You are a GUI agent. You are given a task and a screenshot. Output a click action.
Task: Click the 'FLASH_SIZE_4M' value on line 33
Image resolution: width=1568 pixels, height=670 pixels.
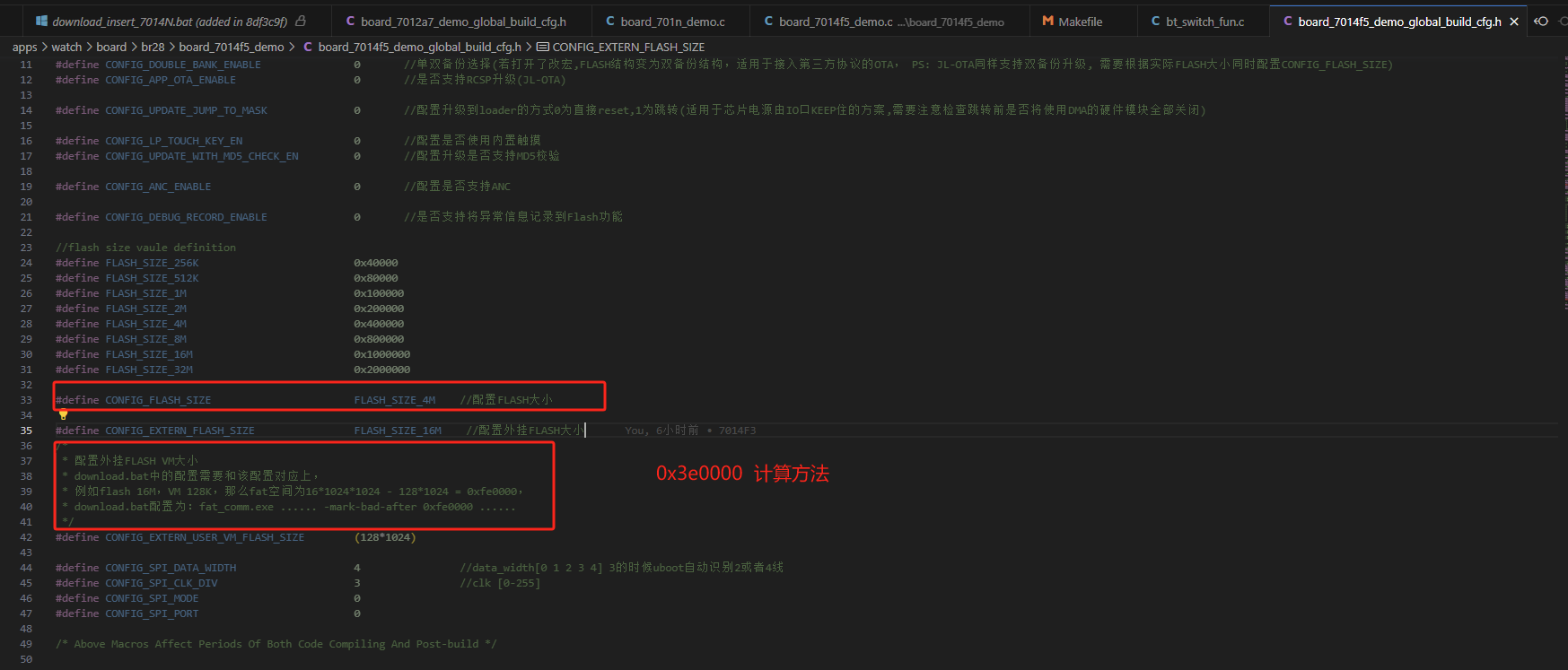tap(395, 400)
